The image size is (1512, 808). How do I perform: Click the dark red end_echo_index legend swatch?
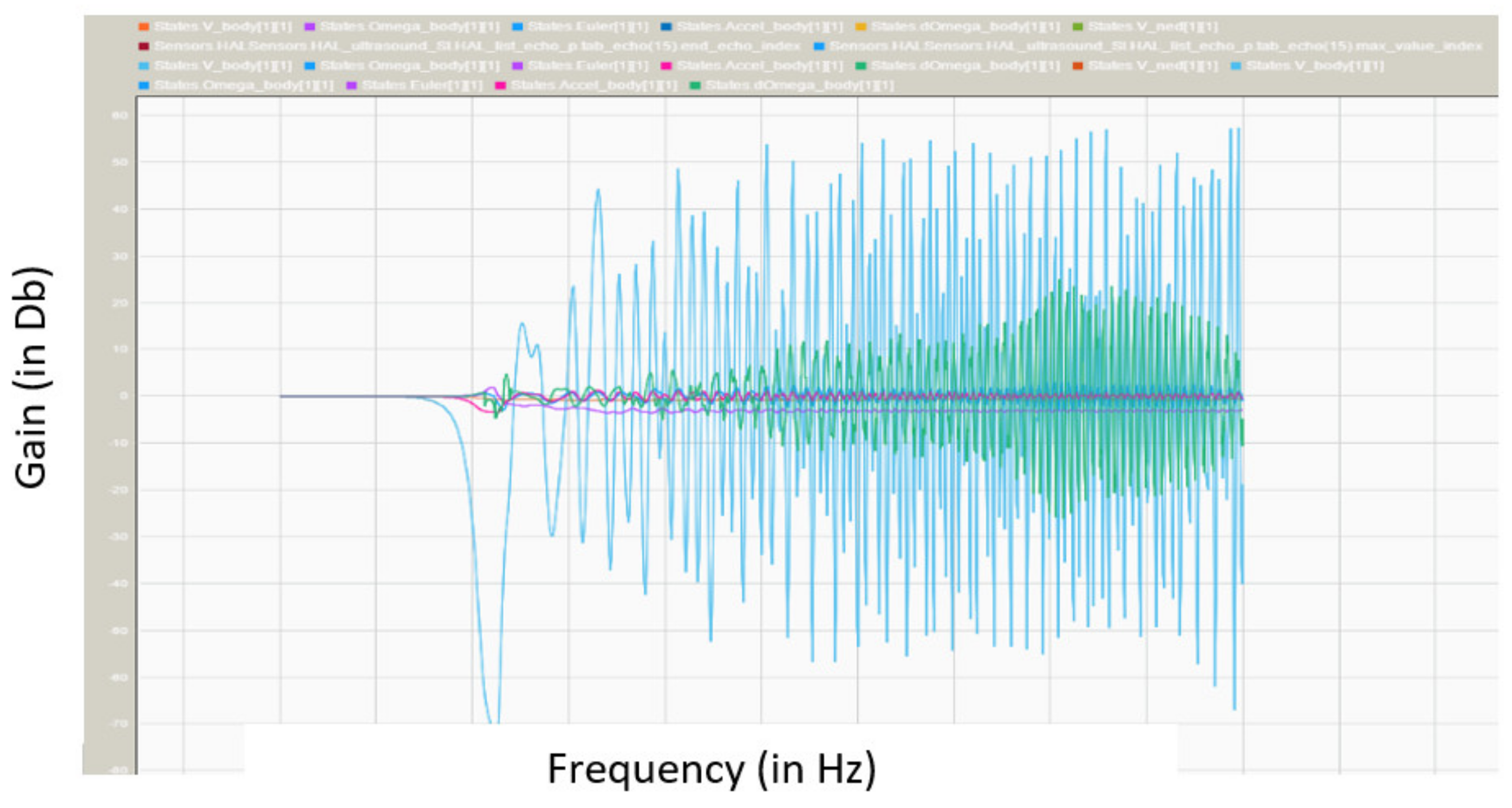coord(143,46)
